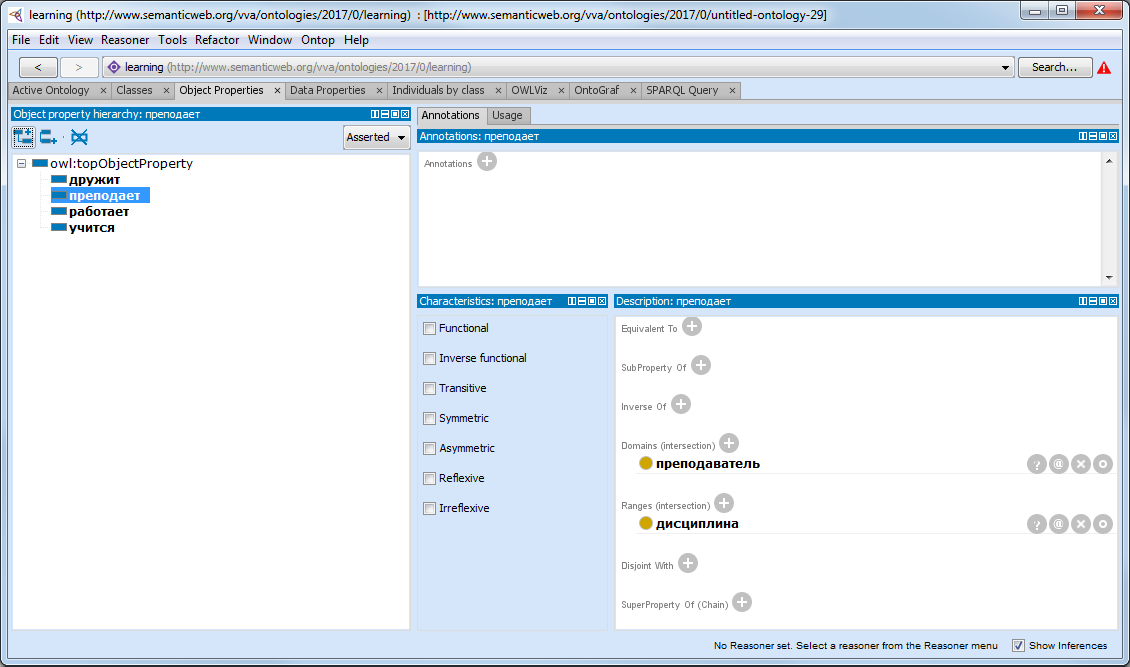The width and height of the screenshot is (1130, 667).
Task: Collapse the owl:topObjectProperty tree node
Action: click(x=22, y=164)
